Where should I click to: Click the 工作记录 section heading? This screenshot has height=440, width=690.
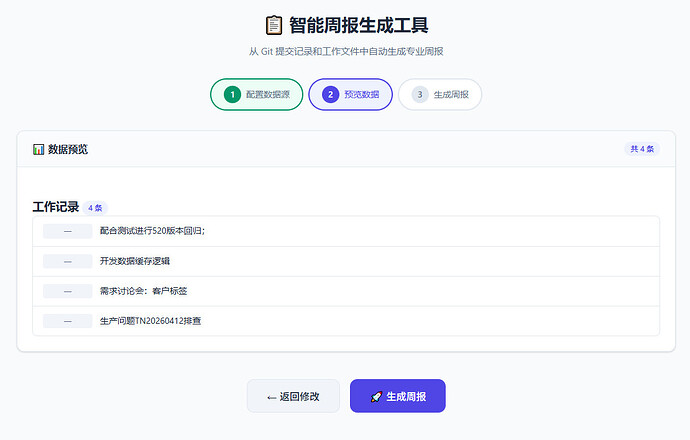(x=55, y=207)
